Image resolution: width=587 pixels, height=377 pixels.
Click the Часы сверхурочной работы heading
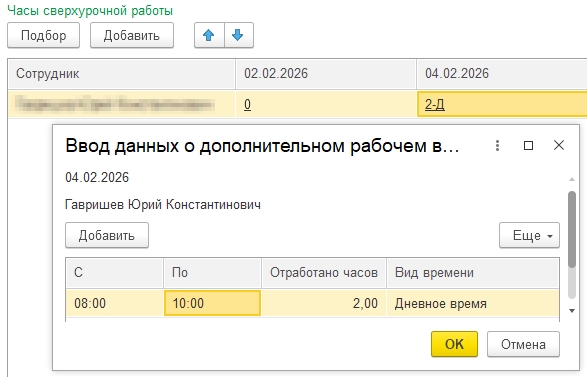point(90,10)
